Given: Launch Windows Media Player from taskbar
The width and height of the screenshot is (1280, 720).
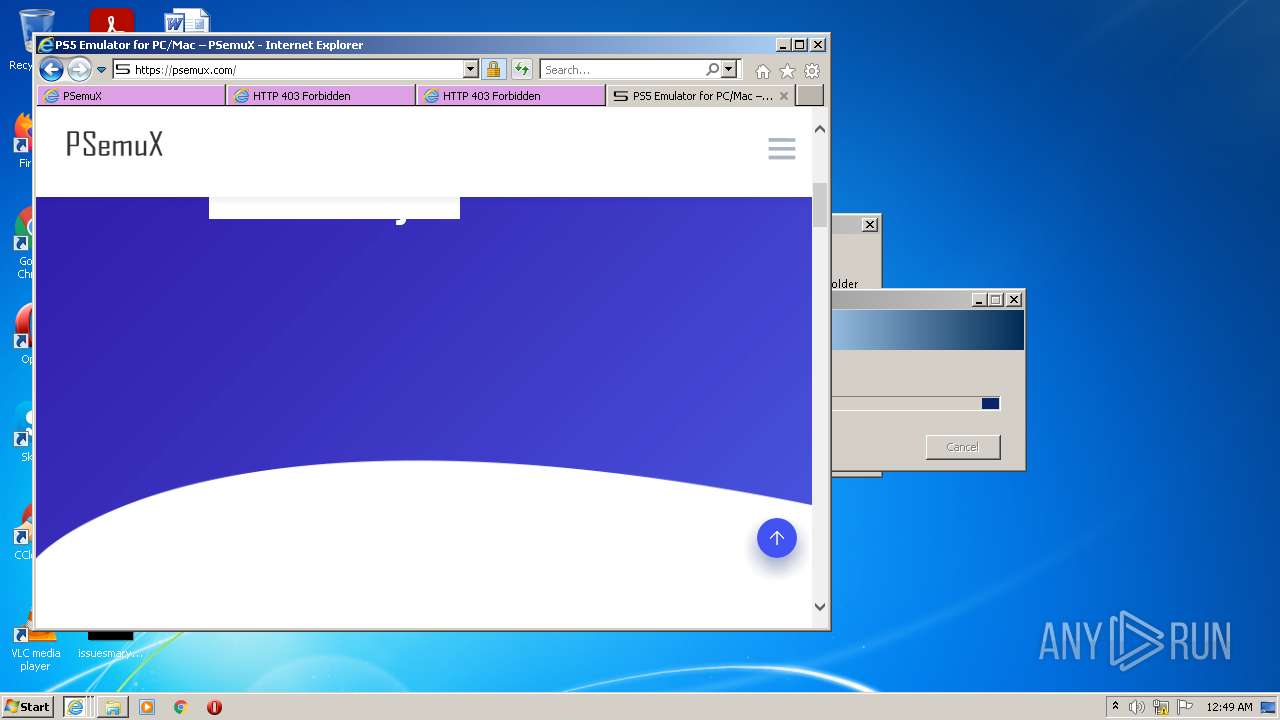Looking at the screenshot, I should coord(147,707).
